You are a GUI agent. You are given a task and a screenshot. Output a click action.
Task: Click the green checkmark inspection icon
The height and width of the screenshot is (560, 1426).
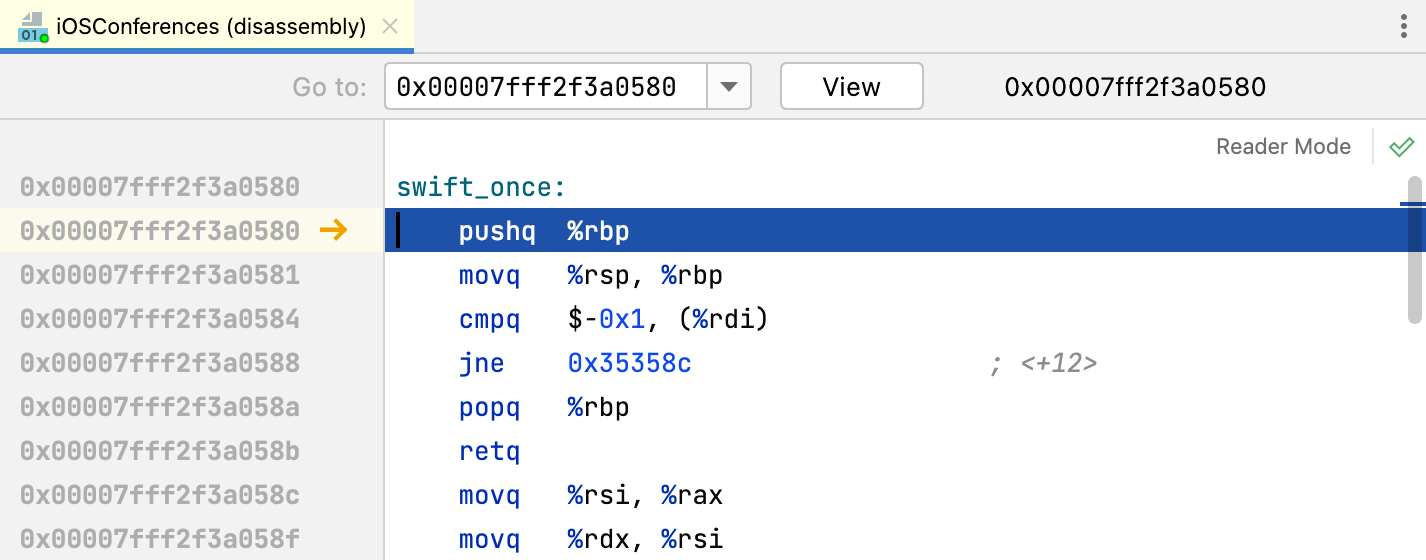(x=1401, y=147)
